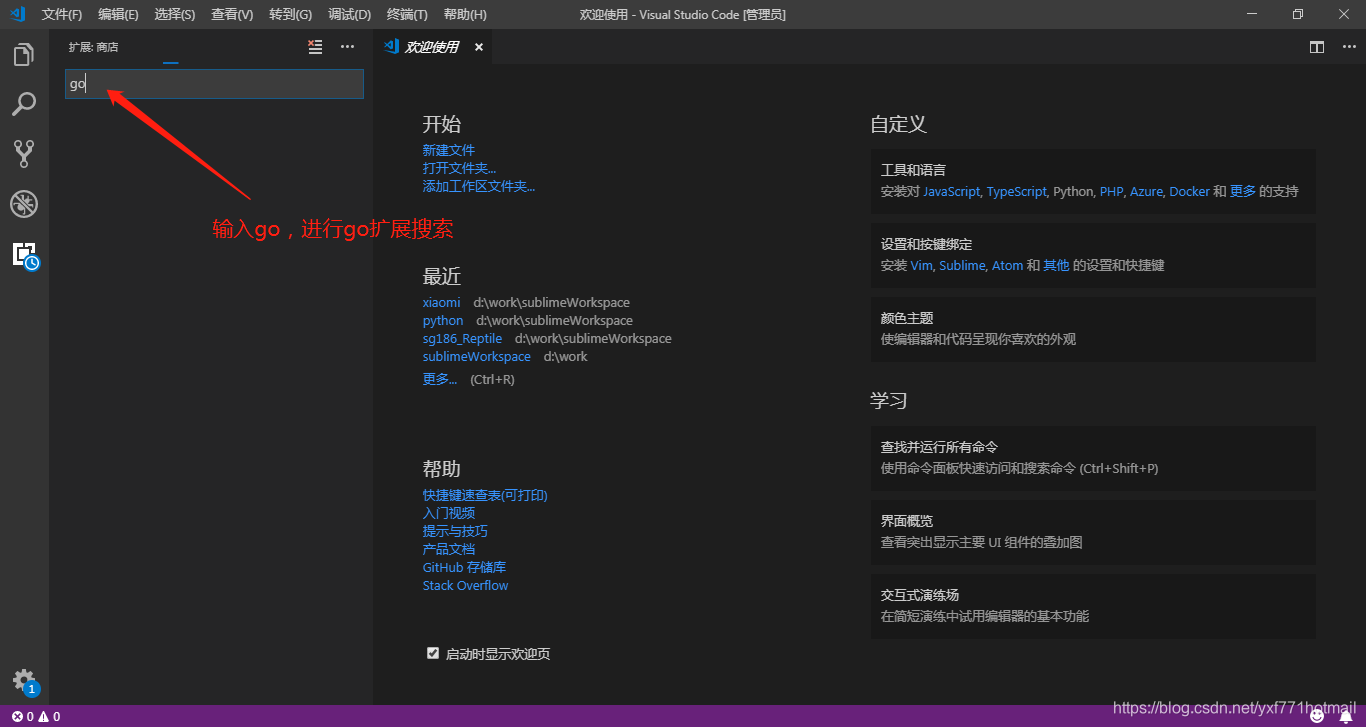Open the 帮助(H) menu

[x=465, y=14]
